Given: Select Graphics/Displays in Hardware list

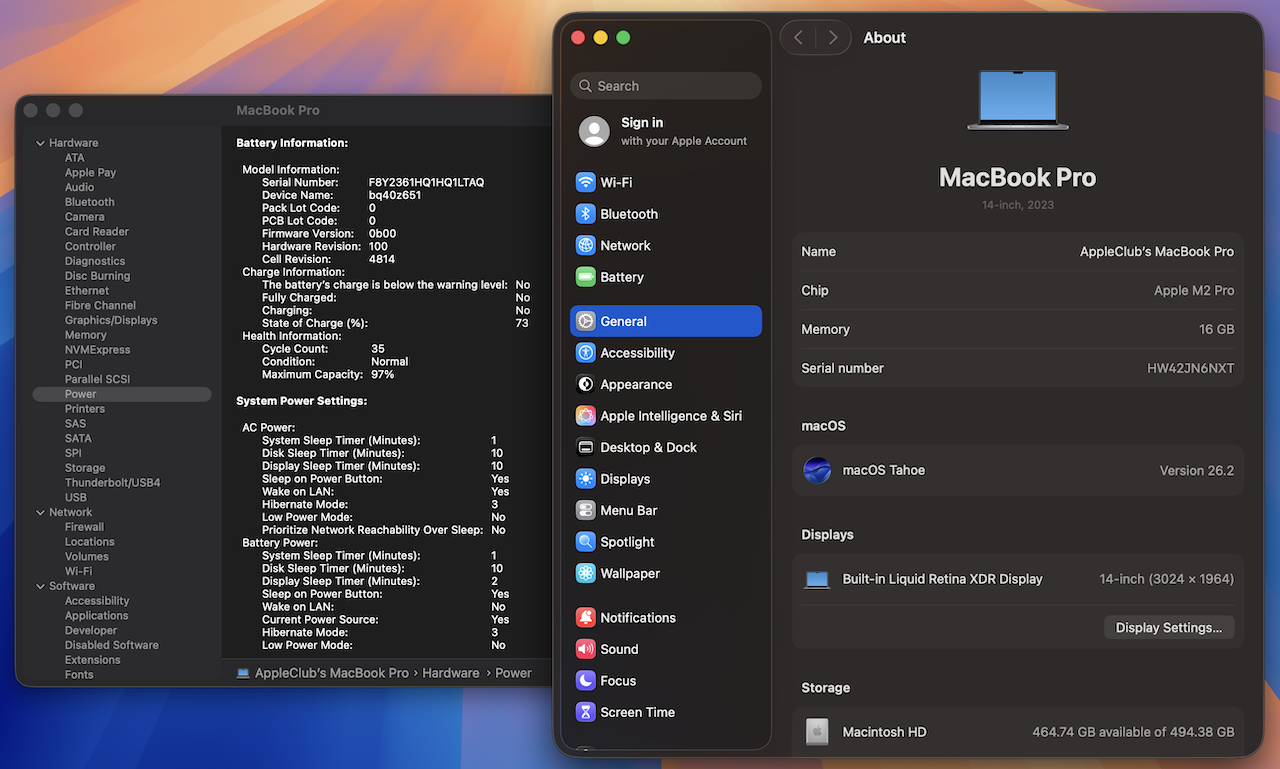Looking at the screenshot, I should (110, 320).
